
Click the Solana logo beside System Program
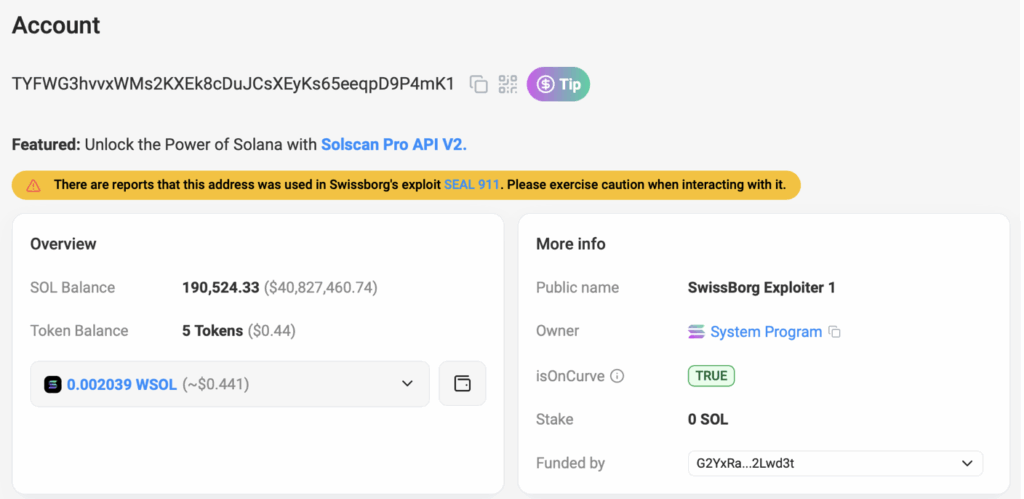(x=697, y=332)
